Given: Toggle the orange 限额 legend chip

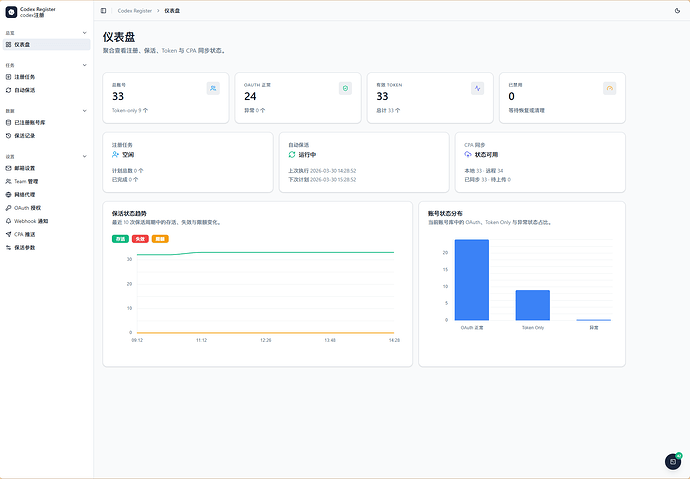Looking at the screenshot, I should tap(160, 239).
